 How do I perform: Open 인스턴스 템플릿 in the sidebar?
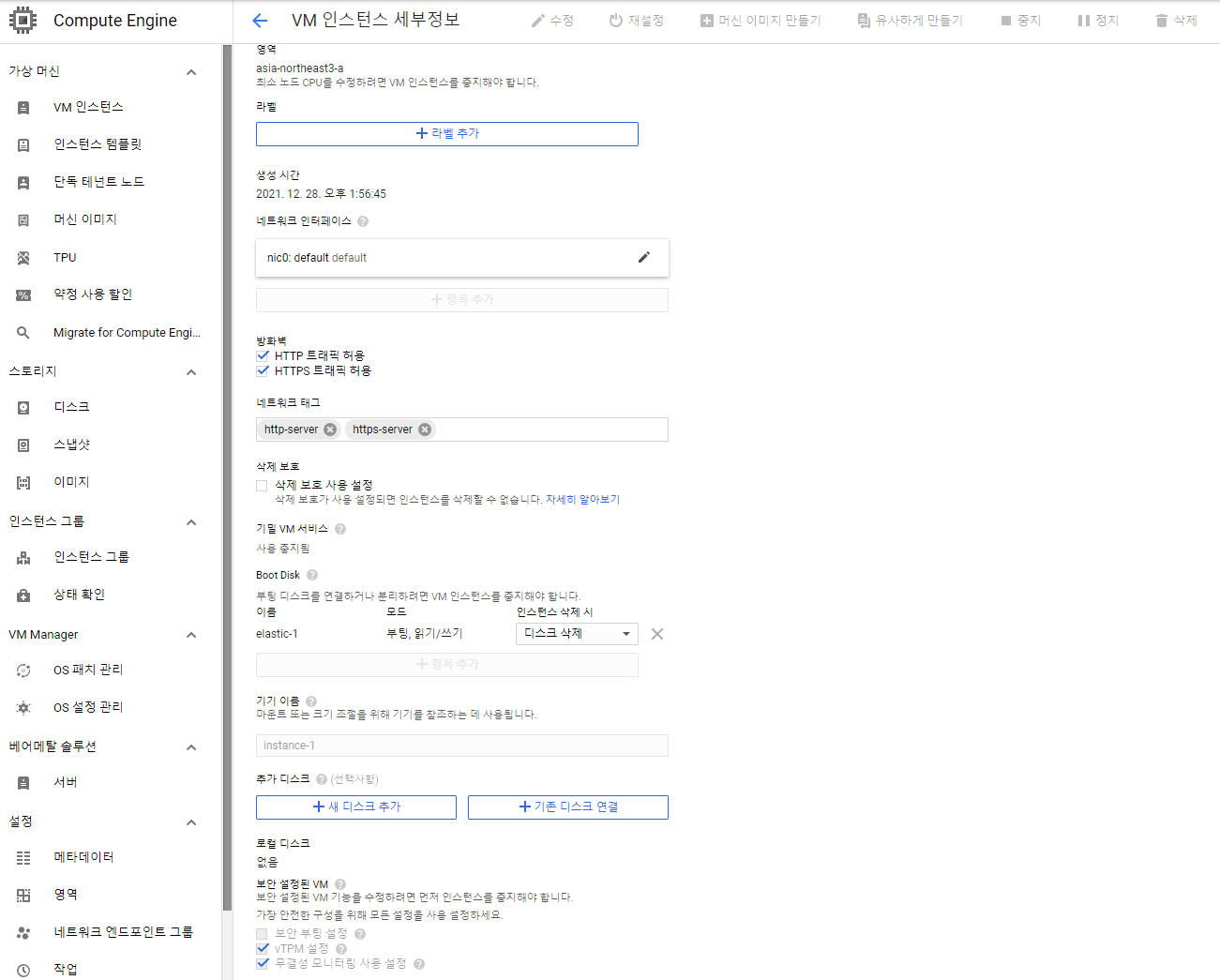click(98, 144)
